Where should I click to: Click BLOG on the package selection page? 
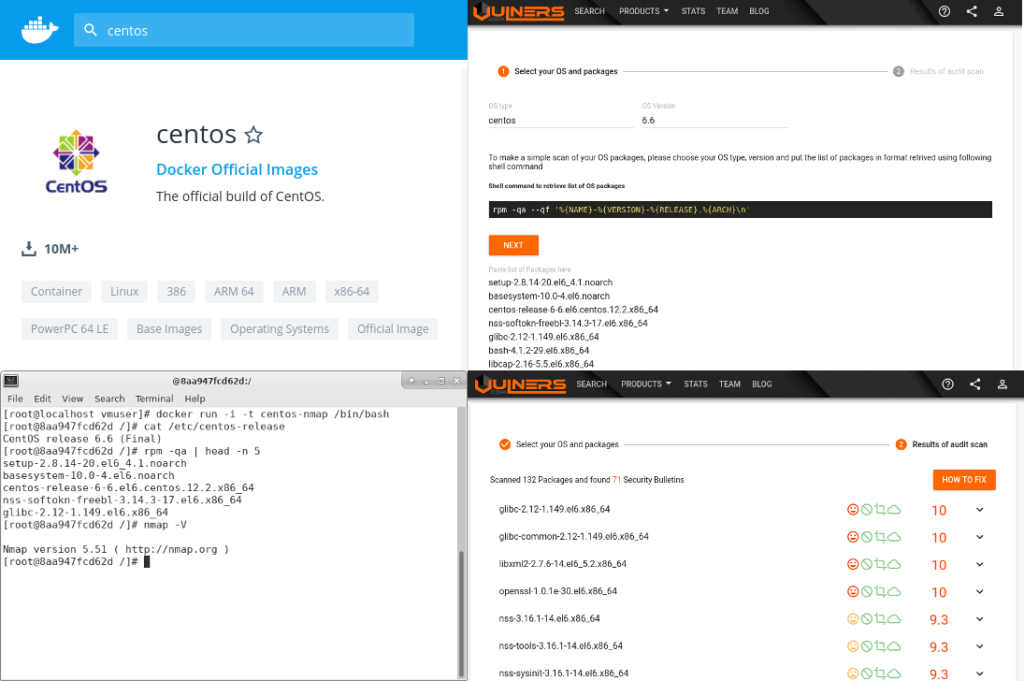759,11
